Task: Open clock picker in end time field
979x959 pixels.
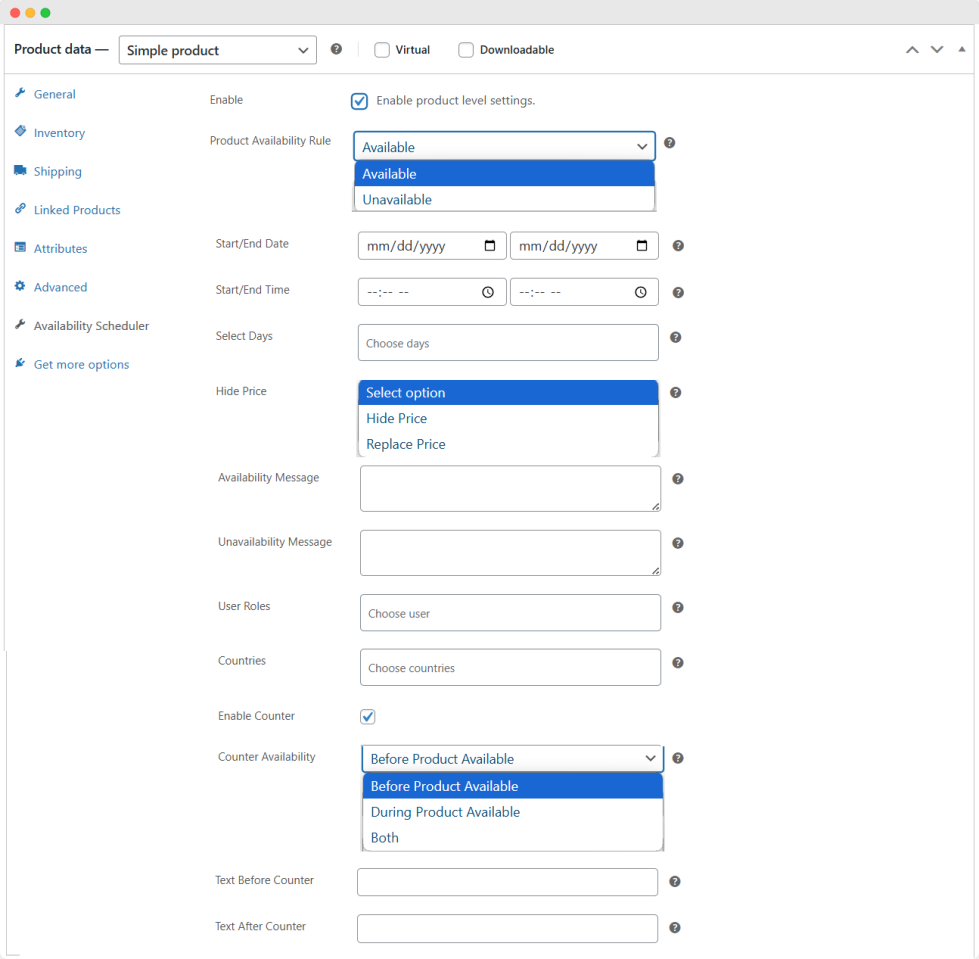Action: tap(640, 292)
